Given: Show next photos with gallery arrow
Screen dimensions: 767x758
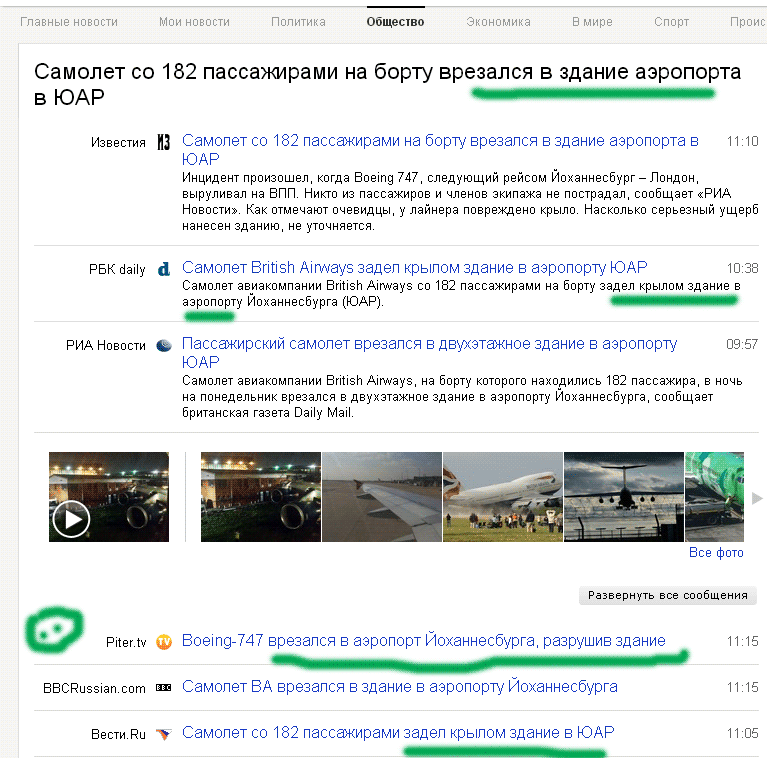Looking at the screenshot, I should click(x=757, y=498).
